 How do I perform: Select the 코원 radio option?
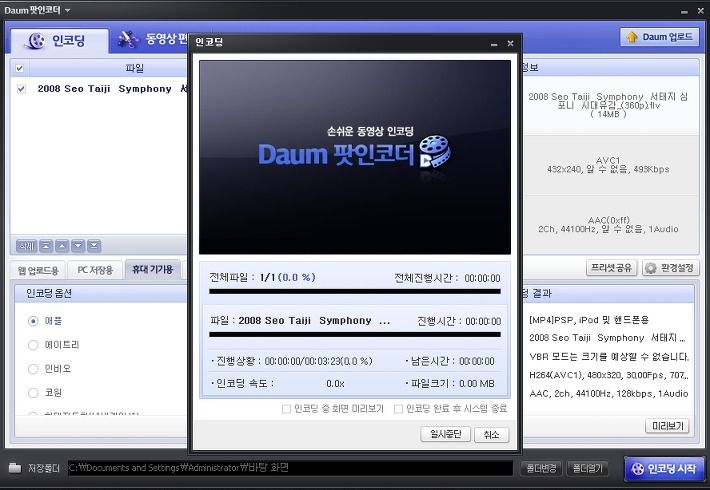click(33, 393)
